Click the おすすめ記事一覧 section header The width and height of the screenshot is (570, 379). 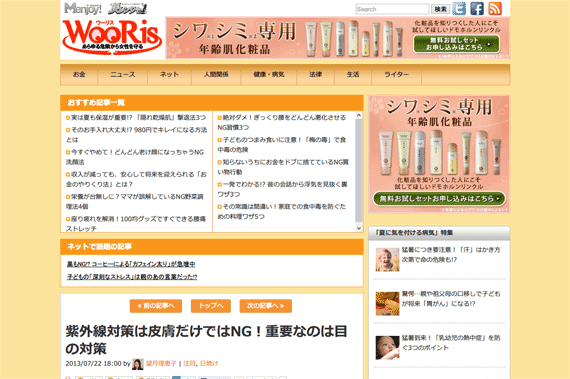(x=212, y=103)
